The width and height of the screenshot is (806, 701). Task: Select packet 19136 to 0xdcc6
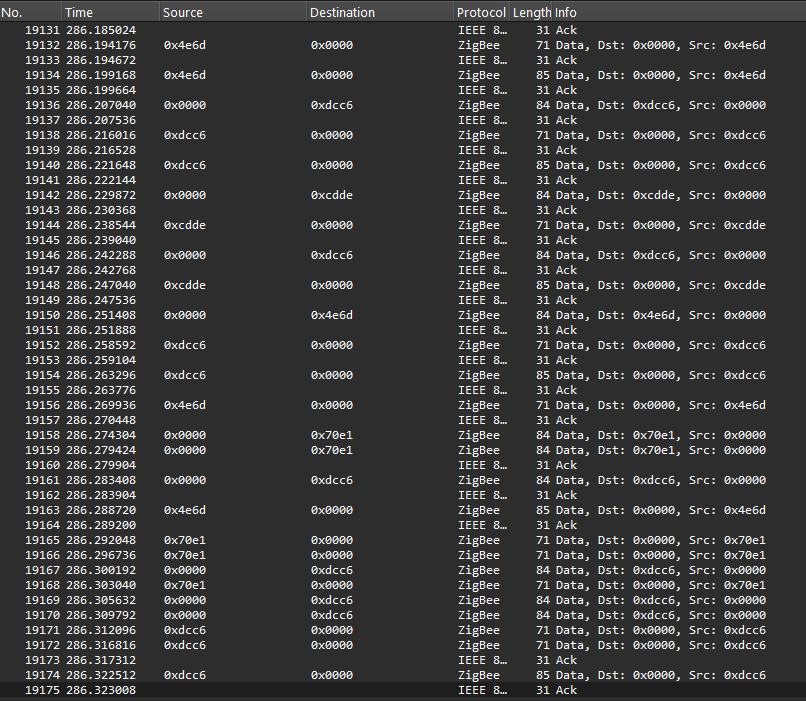403,105
